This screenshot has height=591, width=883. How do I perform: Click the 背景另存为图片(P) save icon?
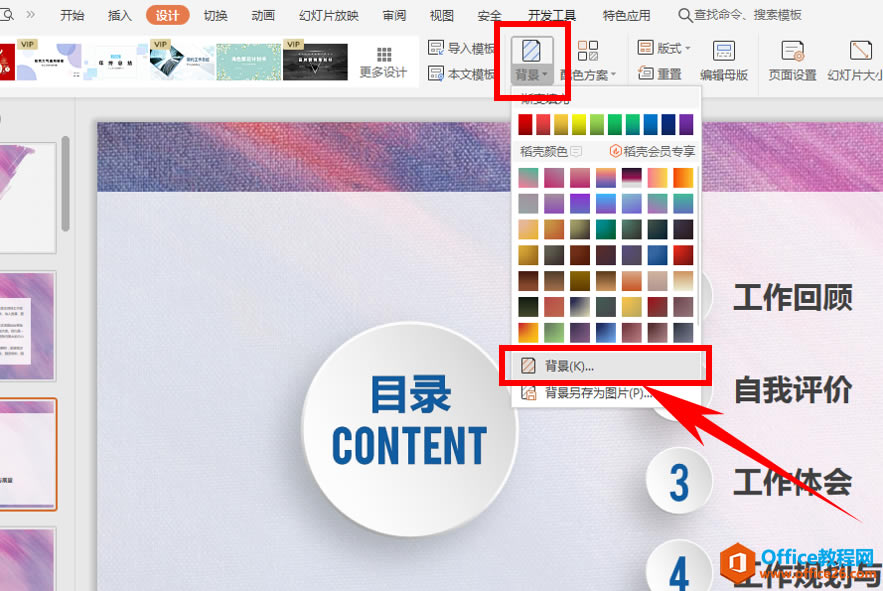tap(528, 393)
